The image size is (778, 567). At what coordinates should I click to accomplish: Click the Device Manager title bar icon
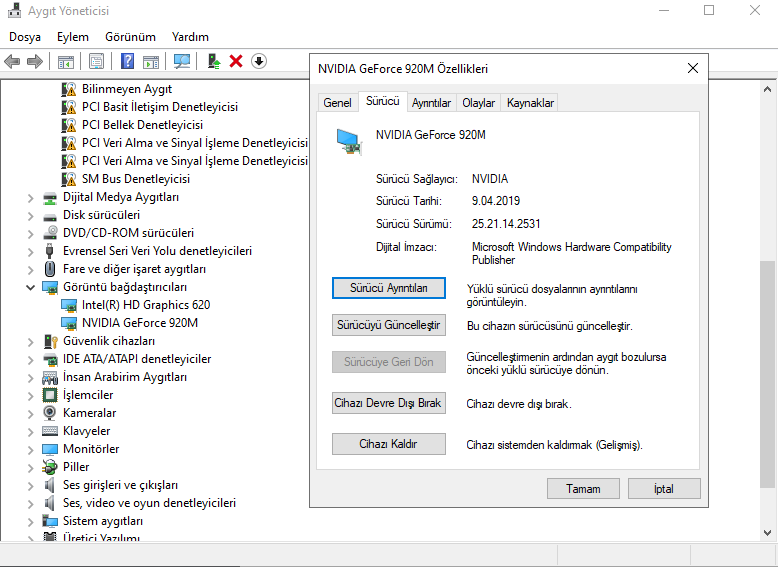click(x=14, y=10)
